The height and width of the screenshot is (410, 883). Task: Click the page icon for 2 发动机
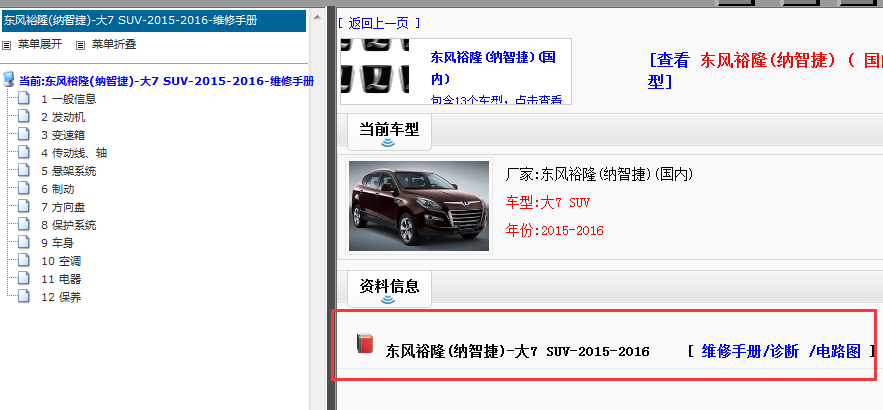pyautogui.click(x=23, y=117)
